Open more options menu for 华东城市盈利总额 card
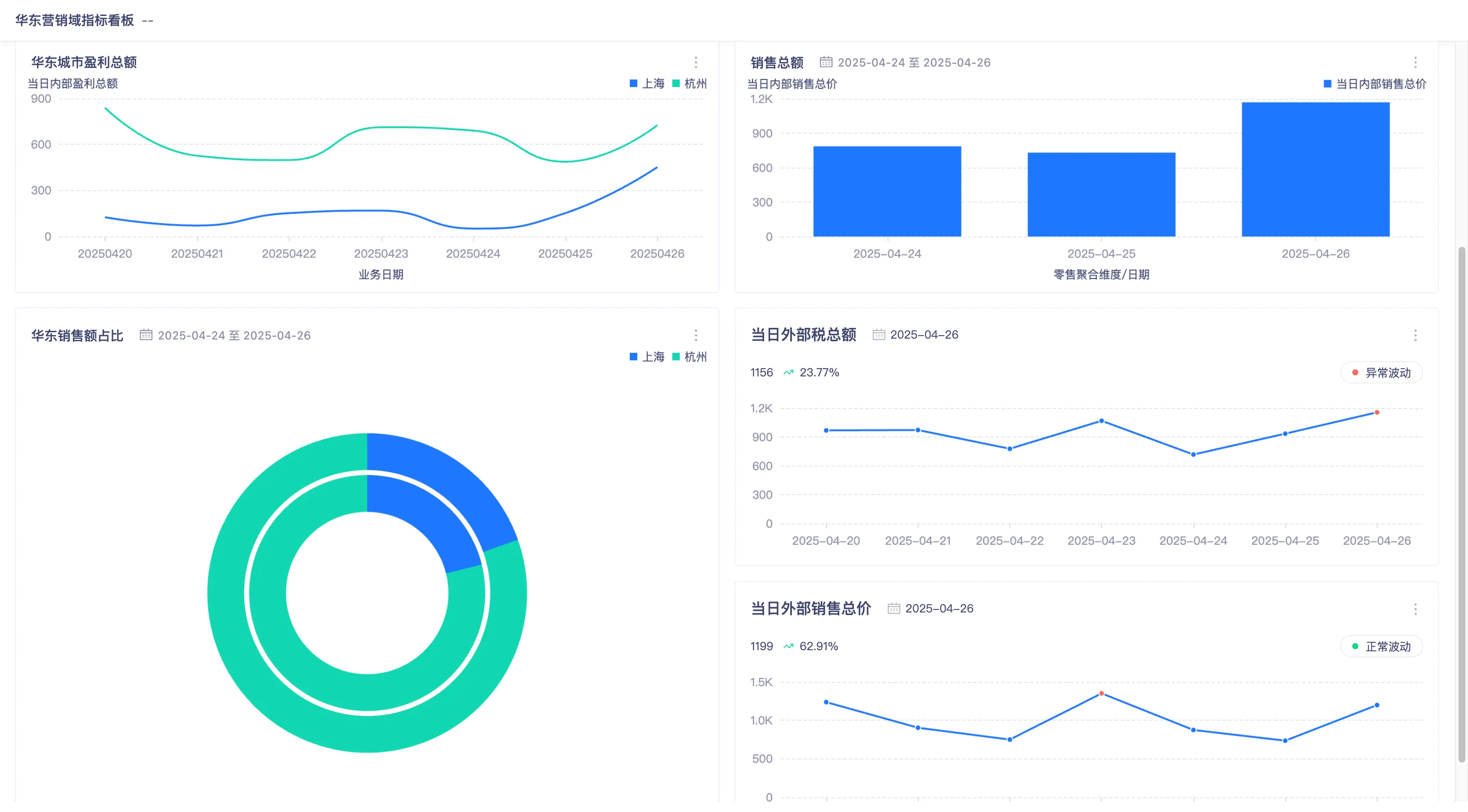The width and height of the screenshot is (1468, 812). pyautogui.click(x=696, y=63)
